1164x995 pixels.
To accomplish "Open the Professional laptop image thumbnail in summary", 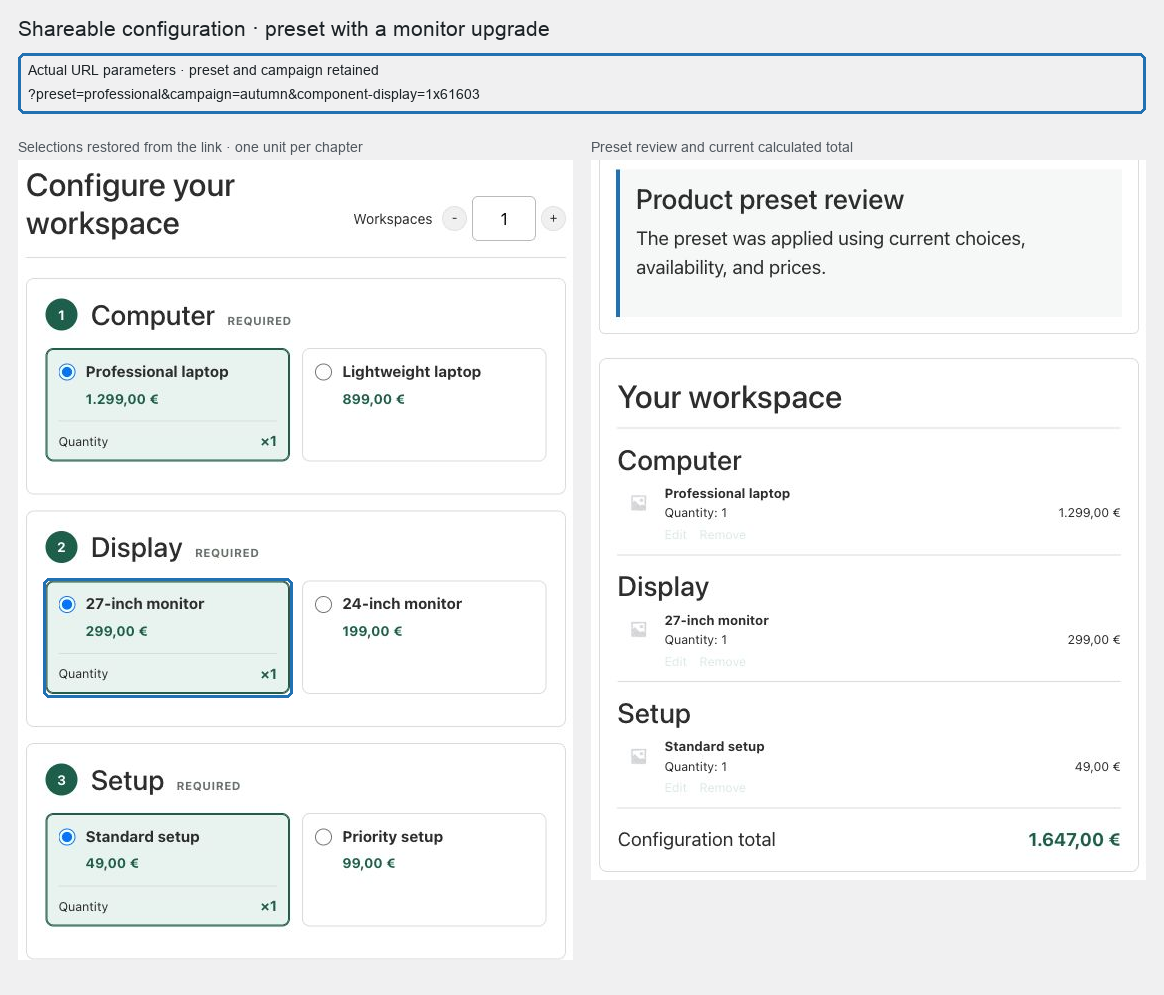I will tap(638, 503).
